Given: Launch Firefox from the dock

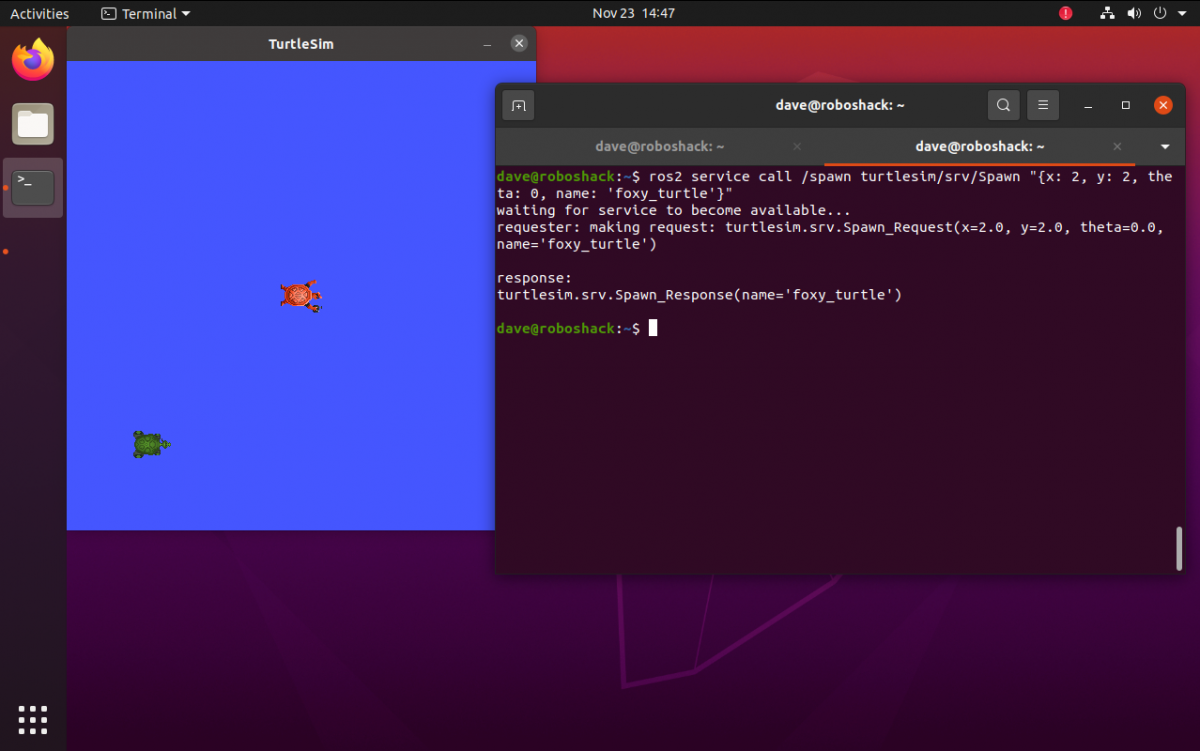Looking at the screenshot, I should [x=33, y=61].
